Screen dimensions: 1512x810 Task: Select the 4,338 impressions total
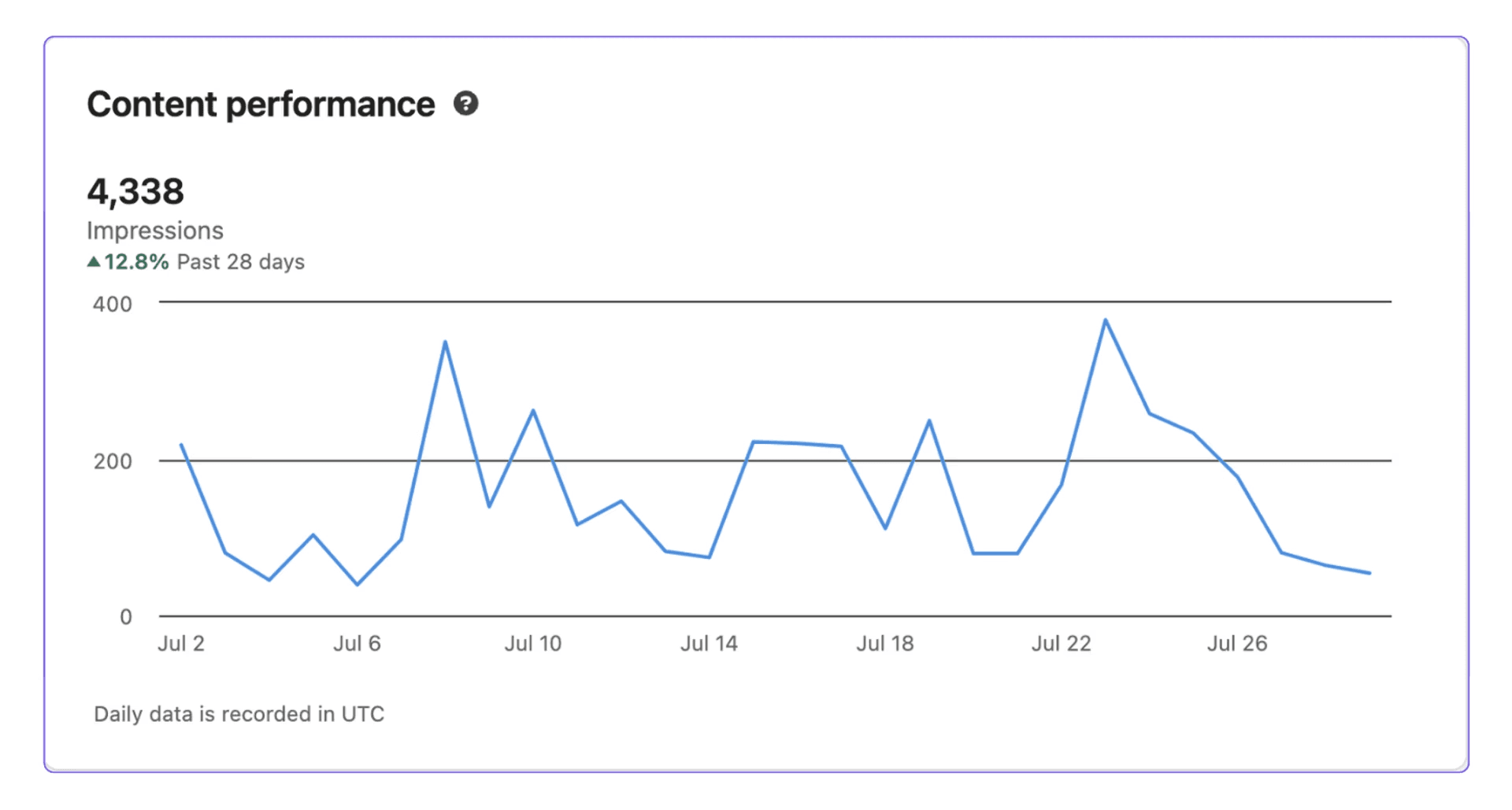[x=137, y=190]
